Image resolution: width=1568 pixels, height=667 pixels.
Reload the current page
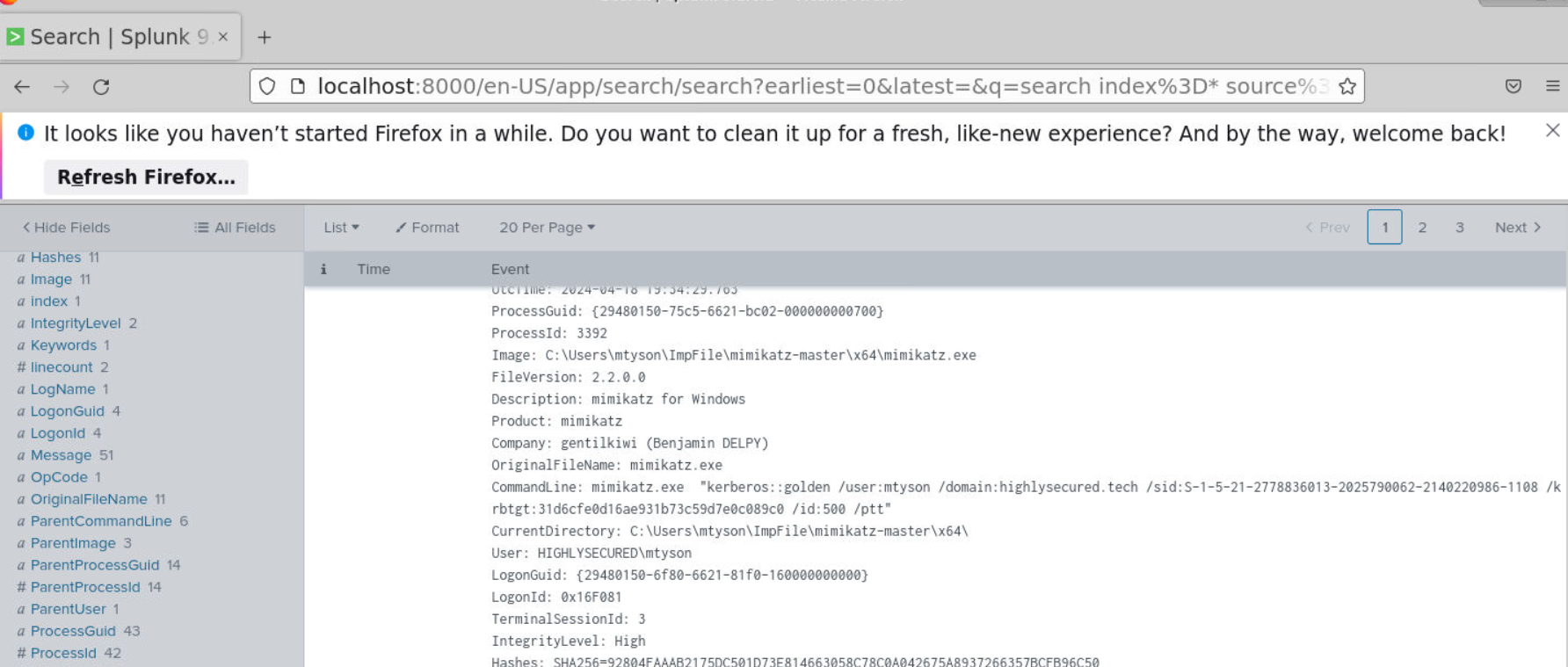[101, 86]
